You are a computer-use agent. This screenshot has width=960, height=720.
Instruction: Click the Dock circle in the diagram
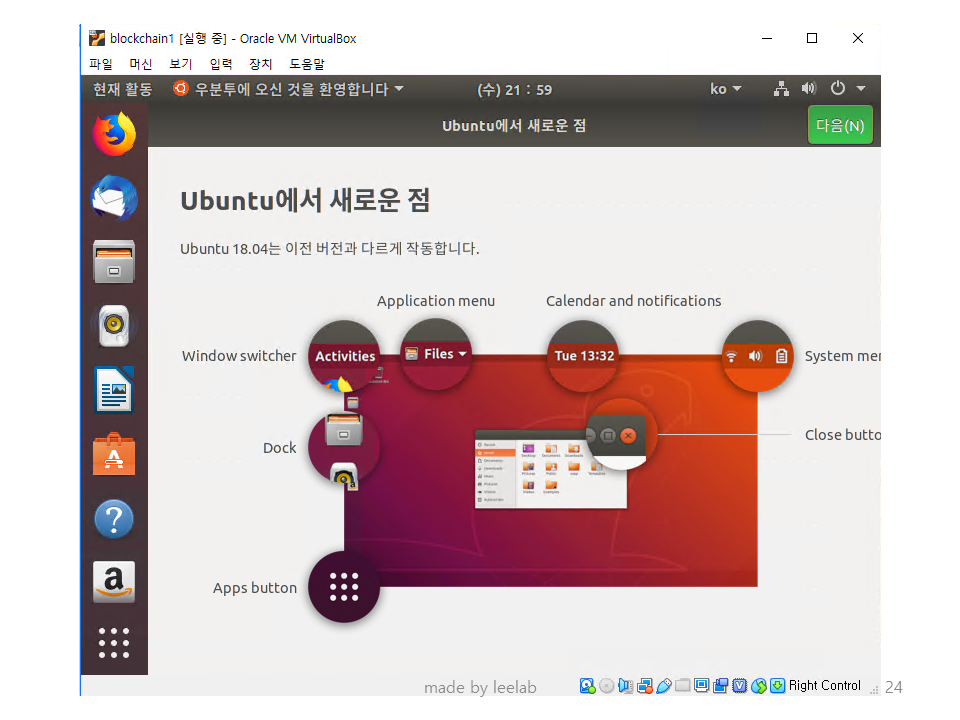tap(344, 447)
